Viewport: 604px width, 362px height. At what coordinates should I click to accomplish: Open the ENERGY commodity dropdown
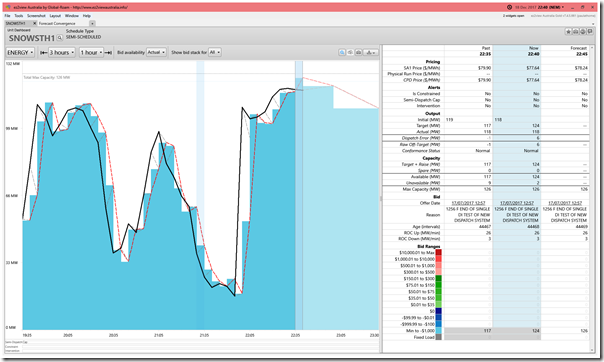[x=20, y=52]
